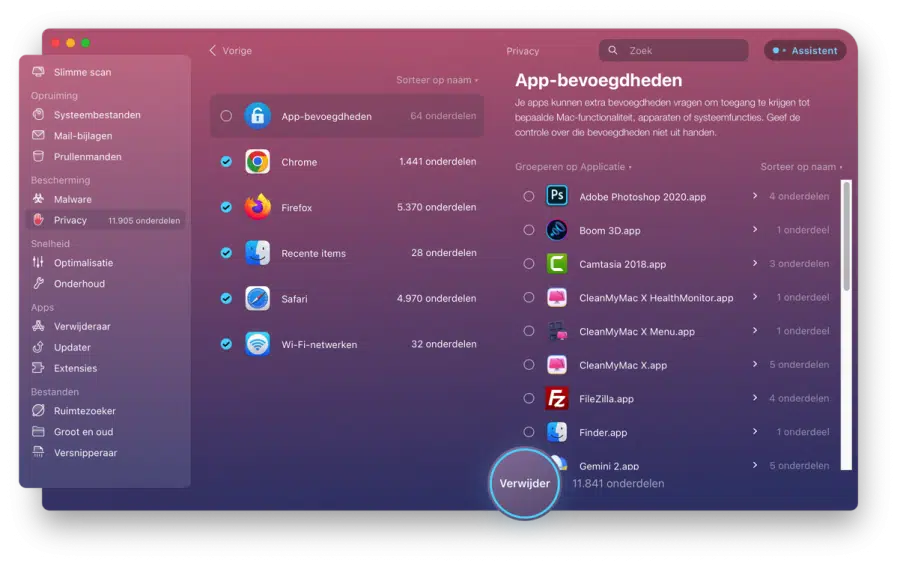Uncheck the Firefox checkbox
The image size is (900, 566).
tap(226, 207)
